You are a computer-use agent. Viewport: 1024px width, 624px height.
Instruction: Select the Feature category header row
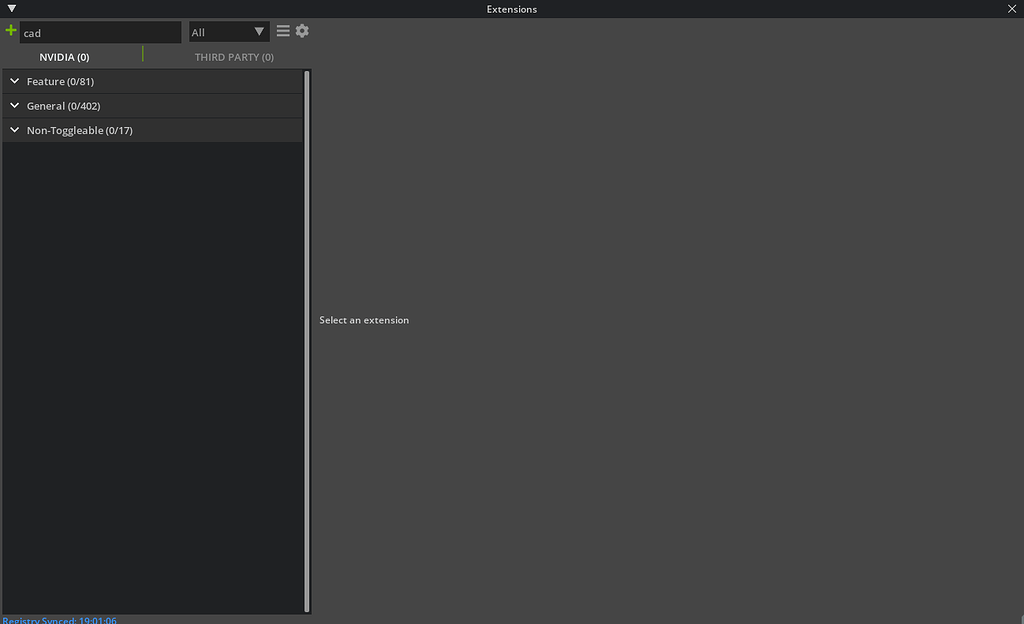[150, 81]
